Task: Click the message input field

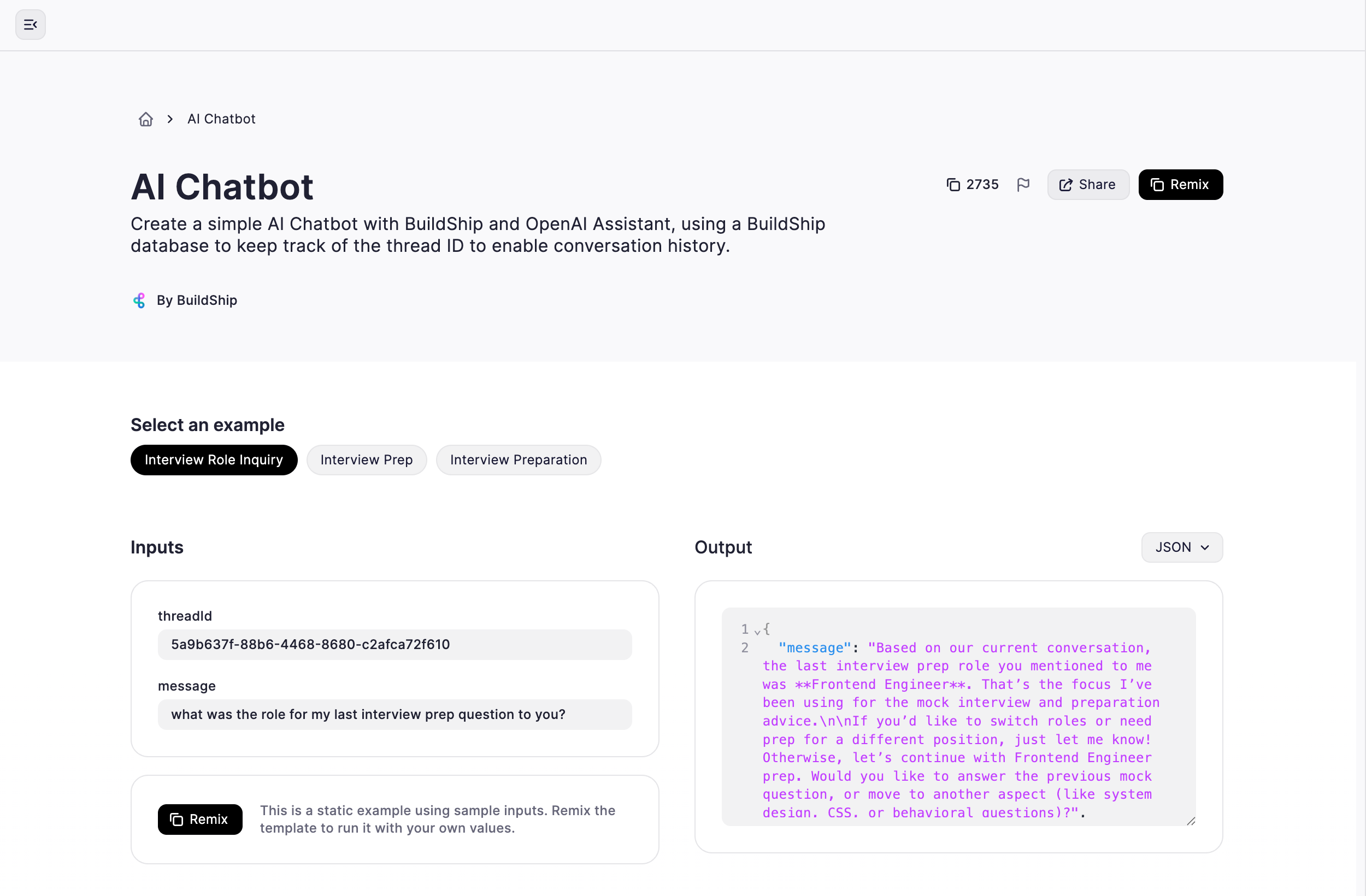Action: click(x=395, y=714)
